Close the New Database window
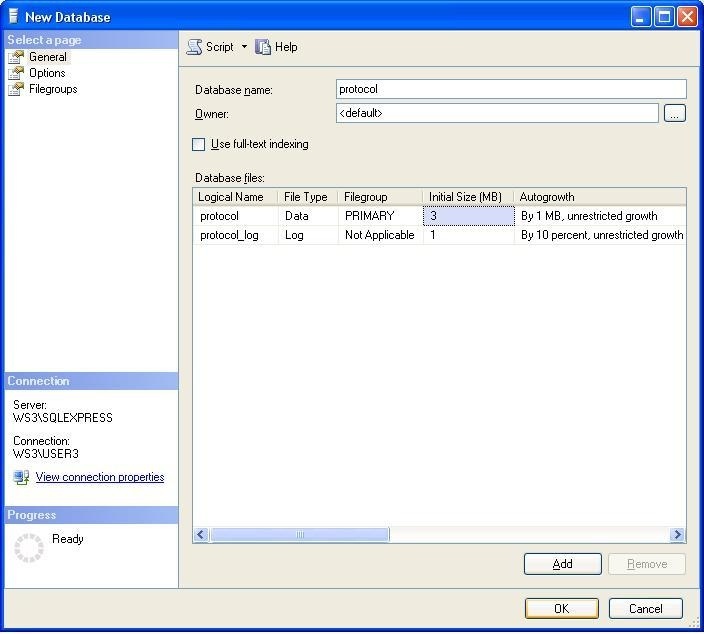This screenshot has width=704, height=634. [x=687, y=17]
